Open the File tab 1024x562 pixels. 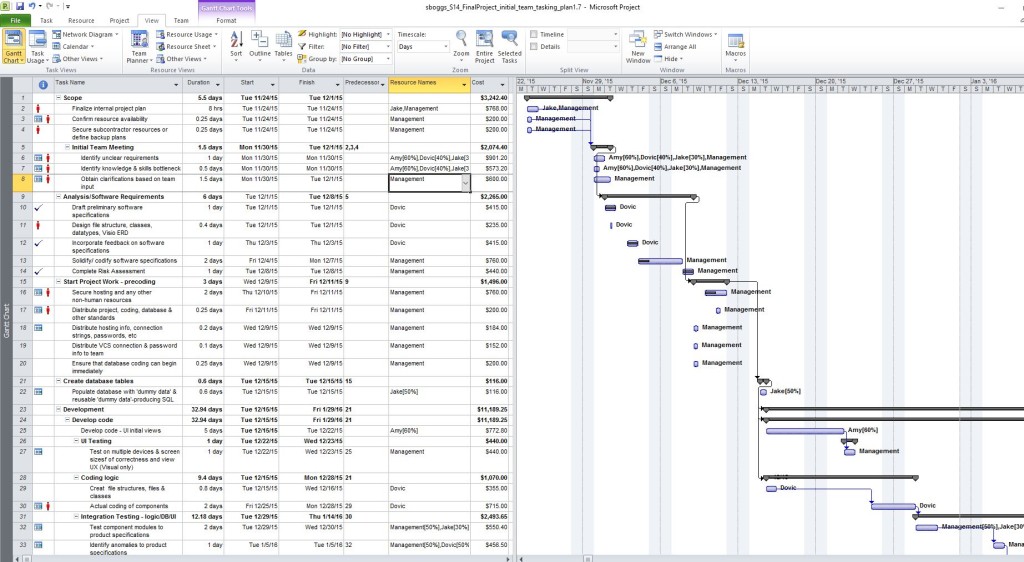click(16, 20)
